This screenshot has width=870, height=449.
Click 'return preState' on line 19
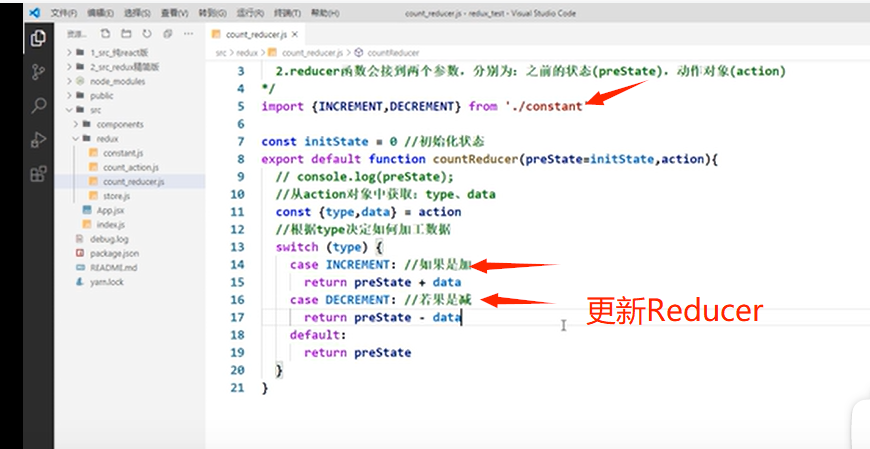point(357,352)
